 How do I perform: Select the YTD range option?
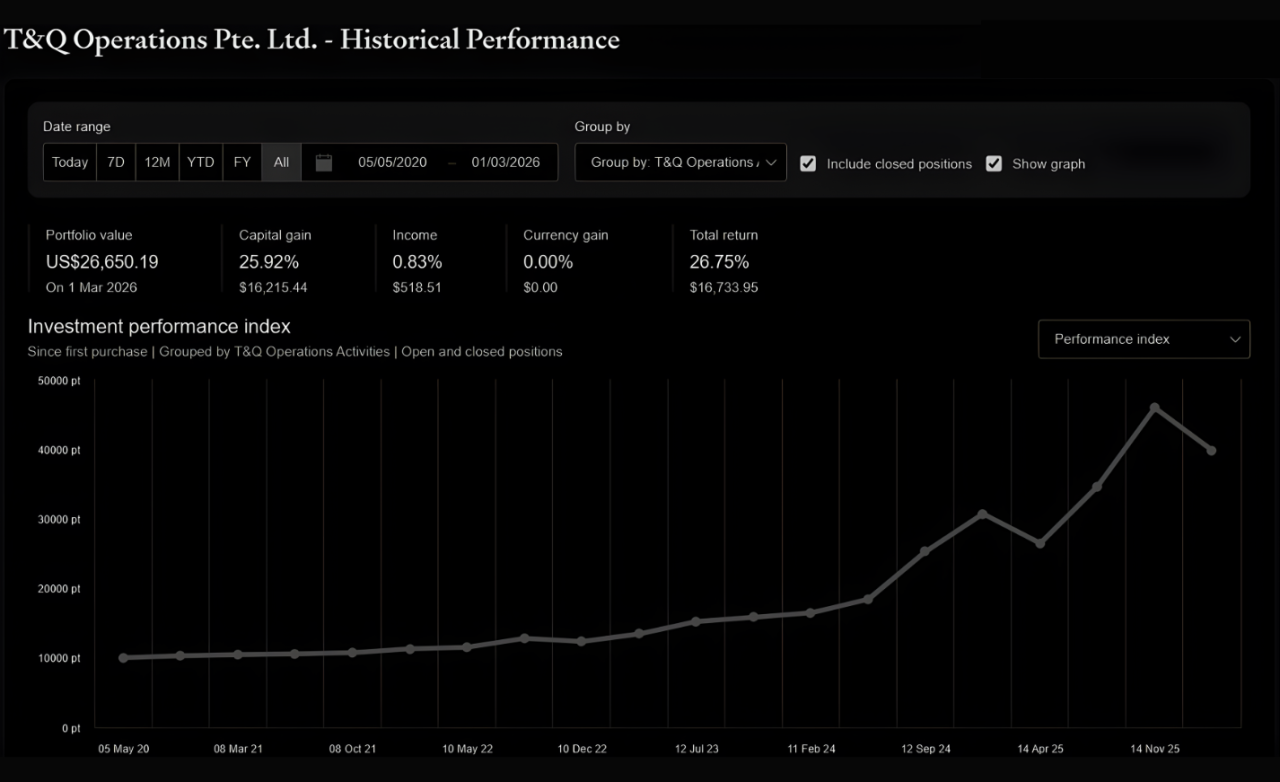pyautogui.click(x=201, y=163)
